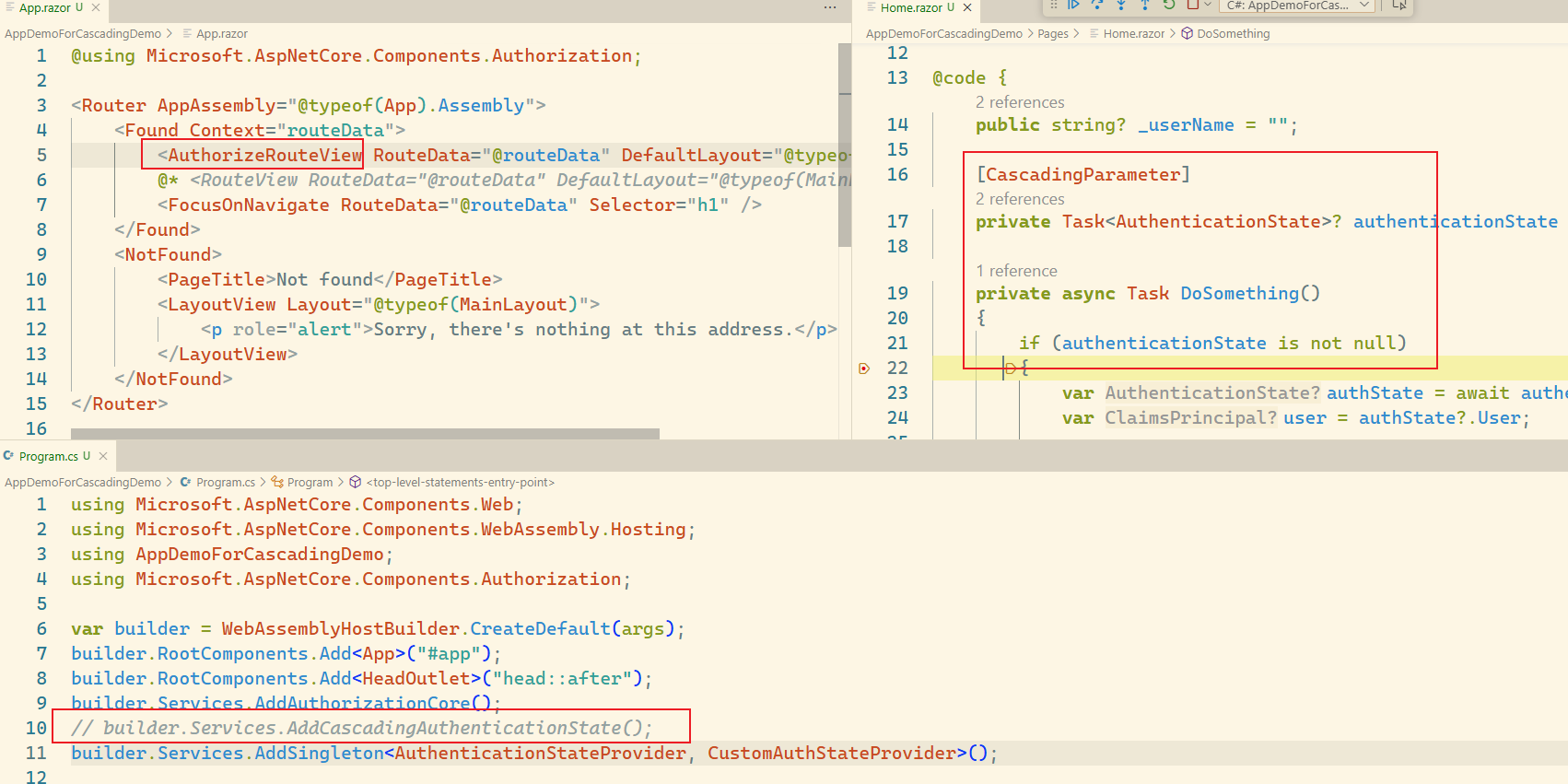Click the Pages breadcrumb item
This screenshot has width=1568, height=784.
[1053, 33]
